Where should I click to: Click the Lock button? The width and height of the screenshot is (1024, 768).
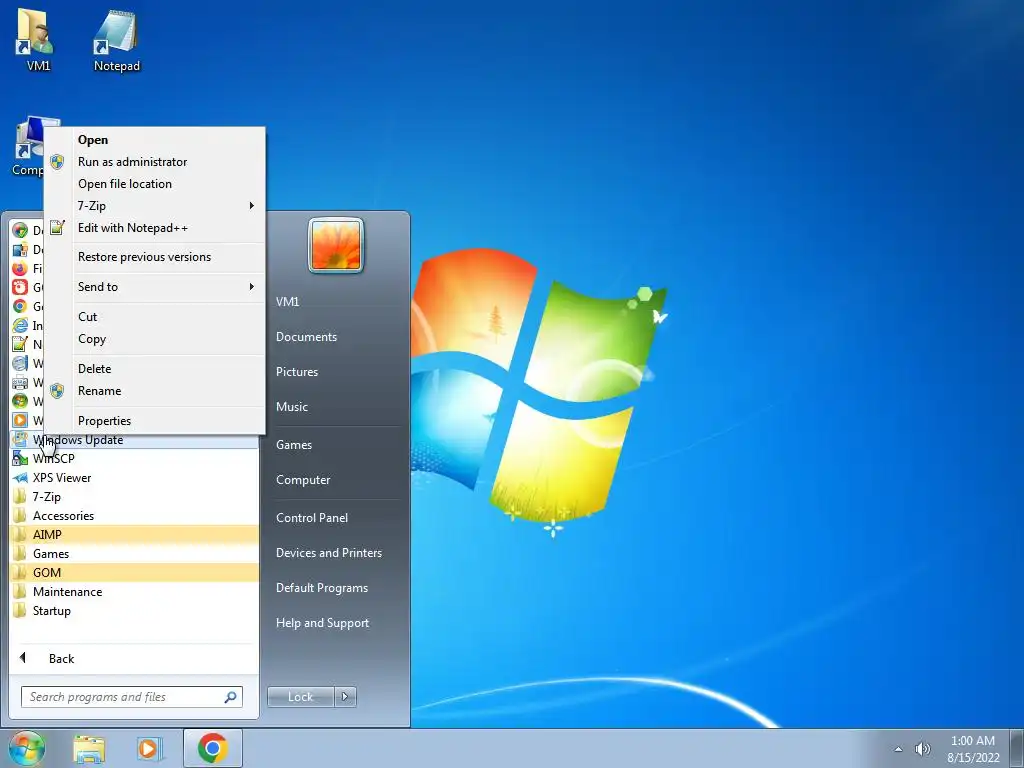click(x=300, y=697)
